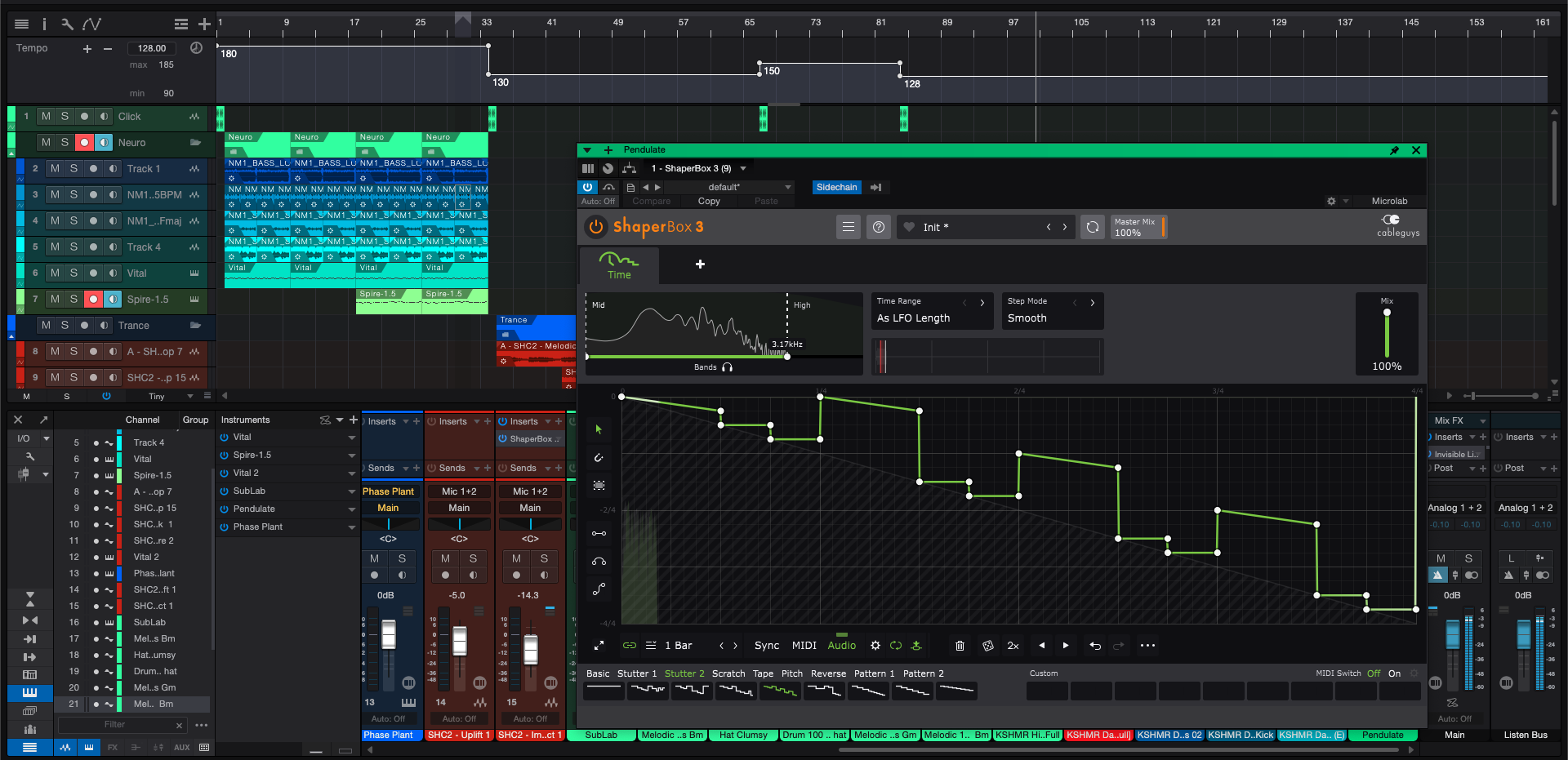Click the LFO settings gear icon
This screenshot has height=760, width=1568.
[x=875, y=646]
